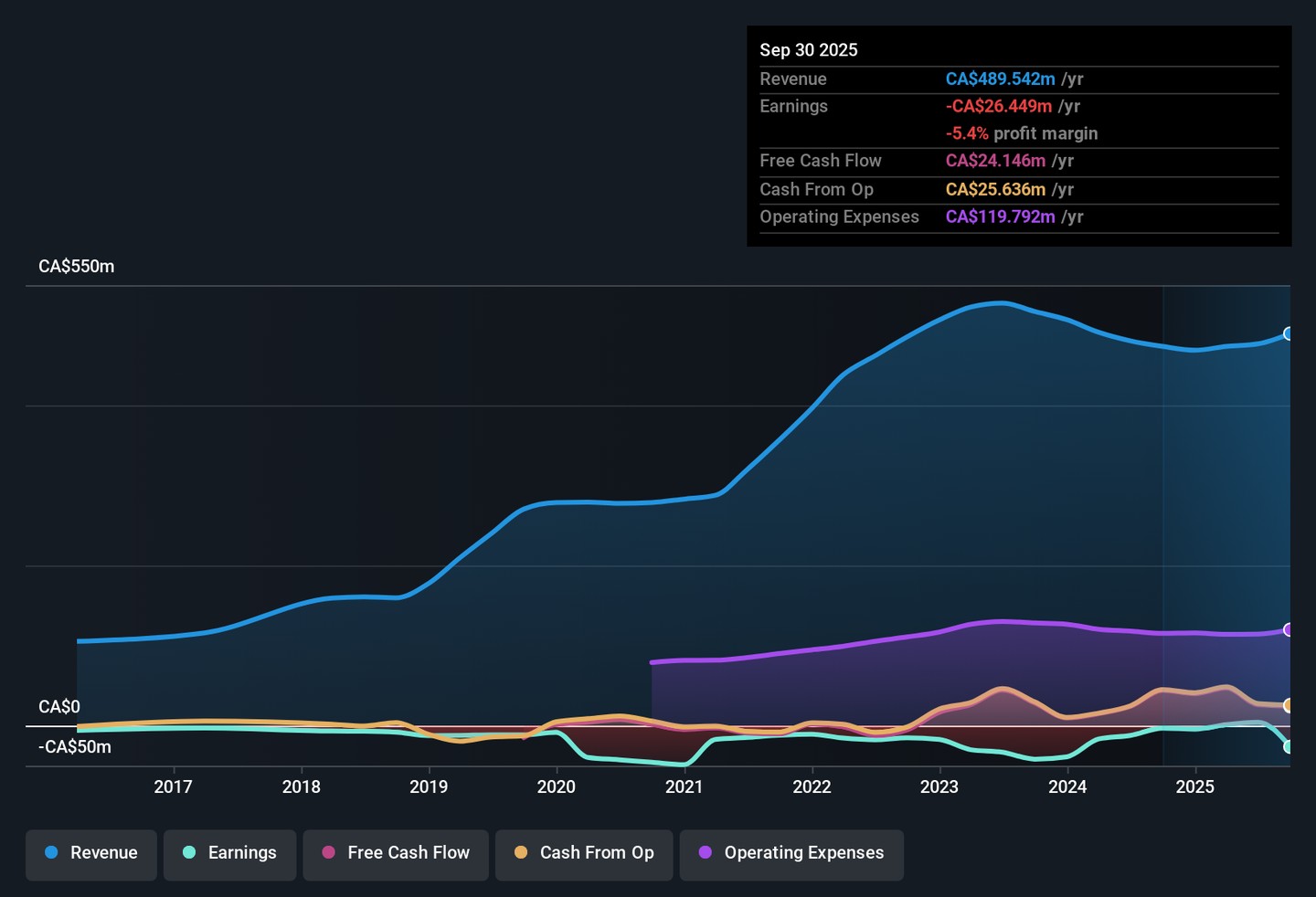
Task: Click the Free Cash Flow tooltip label
Action: click(x=821, y=161)
